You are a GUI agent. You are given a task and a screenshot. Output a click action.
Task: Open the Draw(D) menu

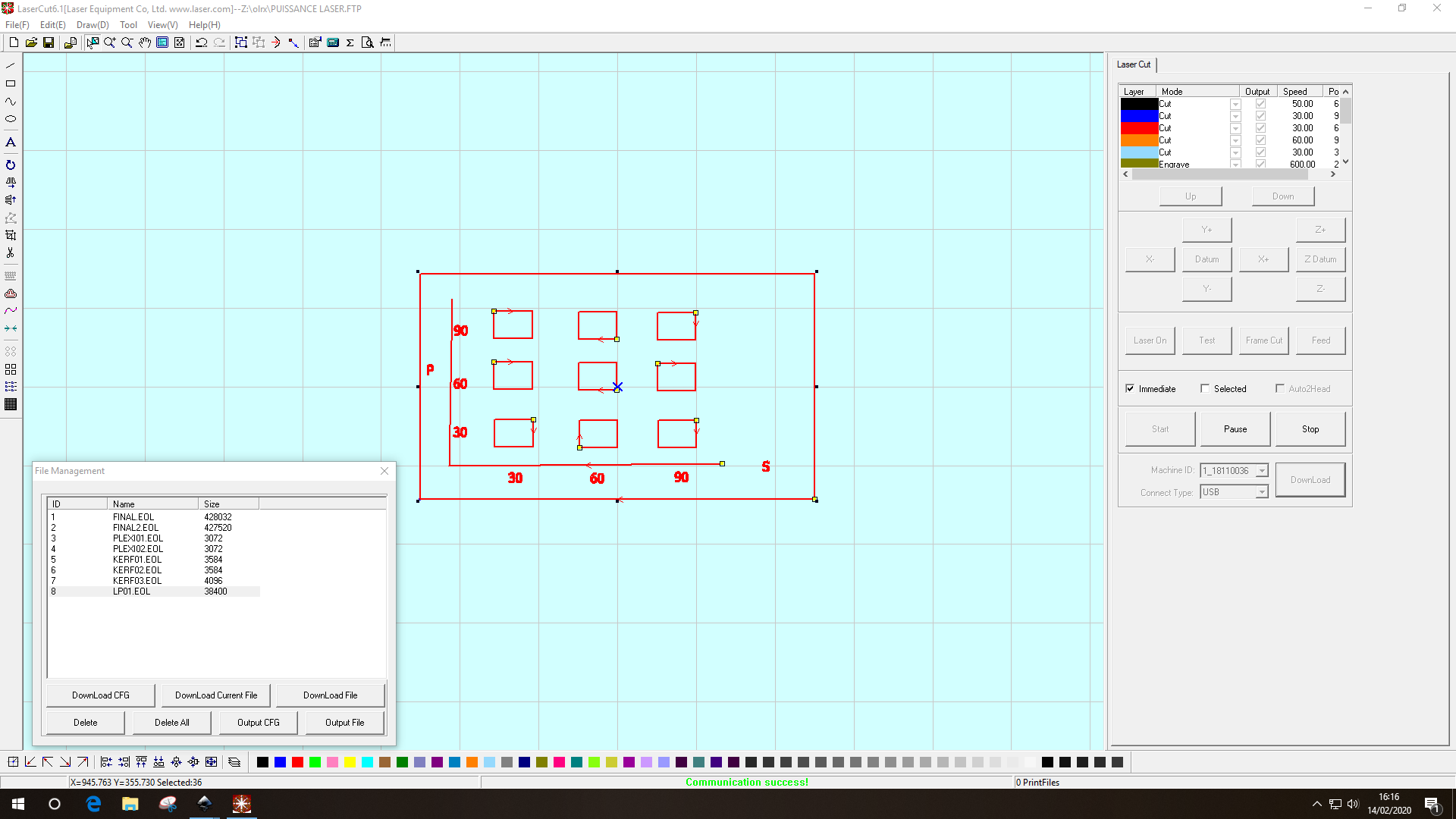point(93,25)
